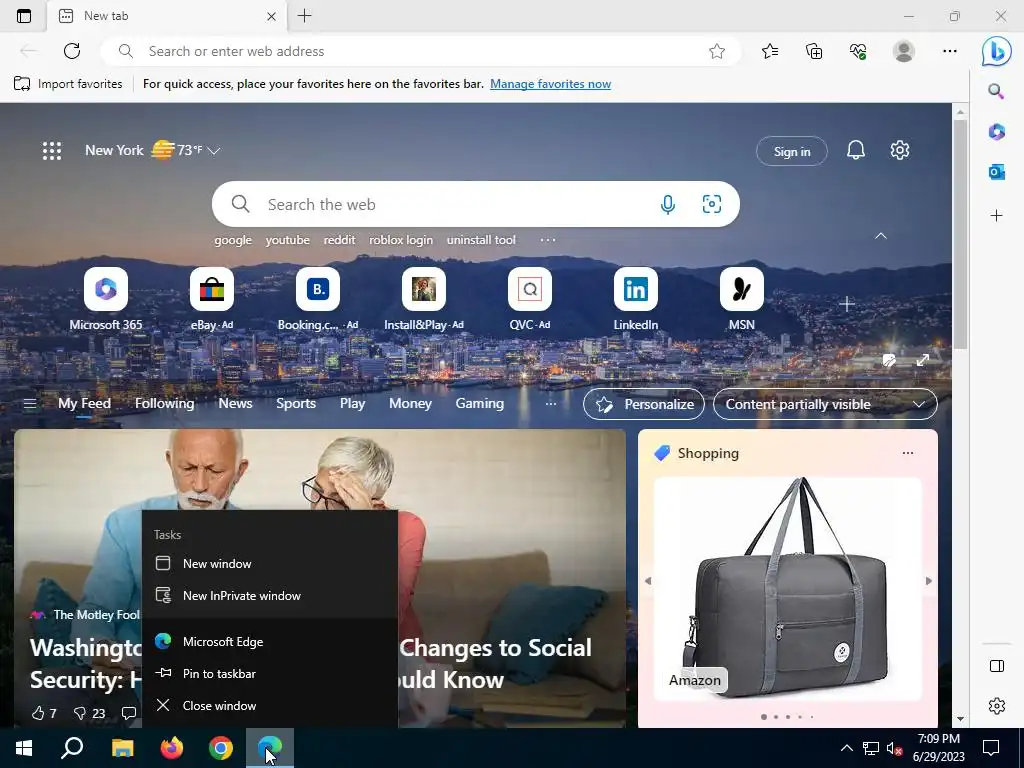The width and height of the screenshot is (1024, 768).
Task: Switch to the News tab
Action: pyautogui.click(x=235, y=404)
